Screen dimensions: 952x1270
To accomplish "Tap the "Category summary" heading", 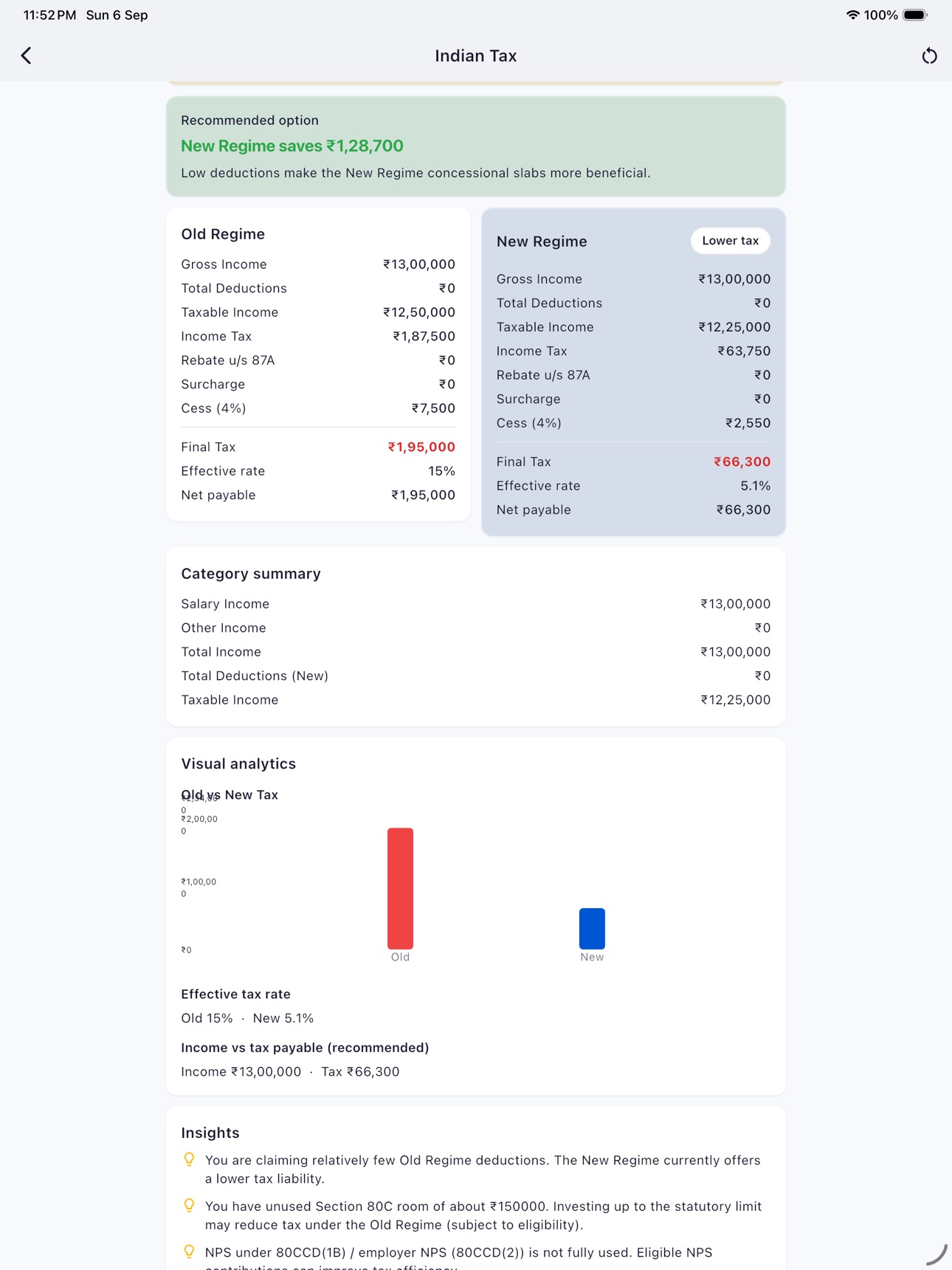I will coord(251,574).
